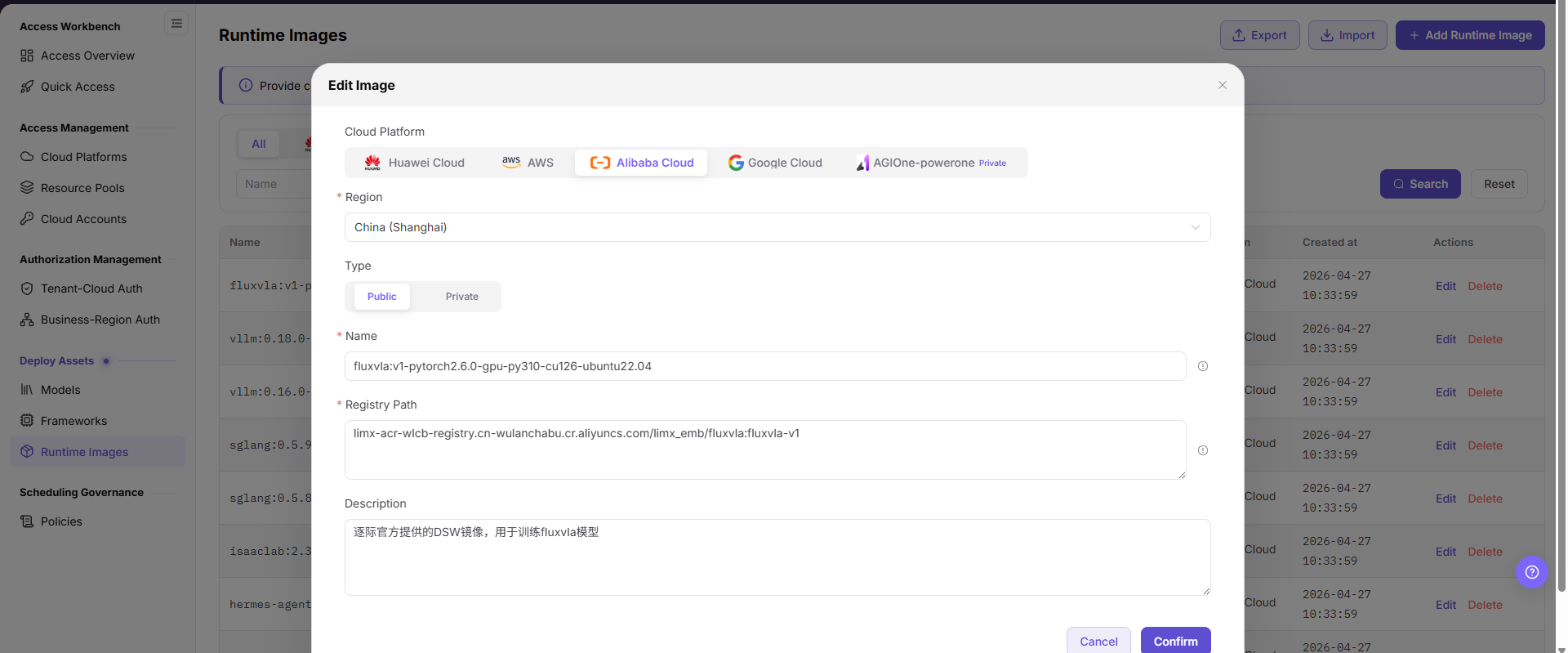The width and height of the screenshot is (1568, 653).
Task: Open Policies under Scheduling Governance
Action: (x=61, y=521)
